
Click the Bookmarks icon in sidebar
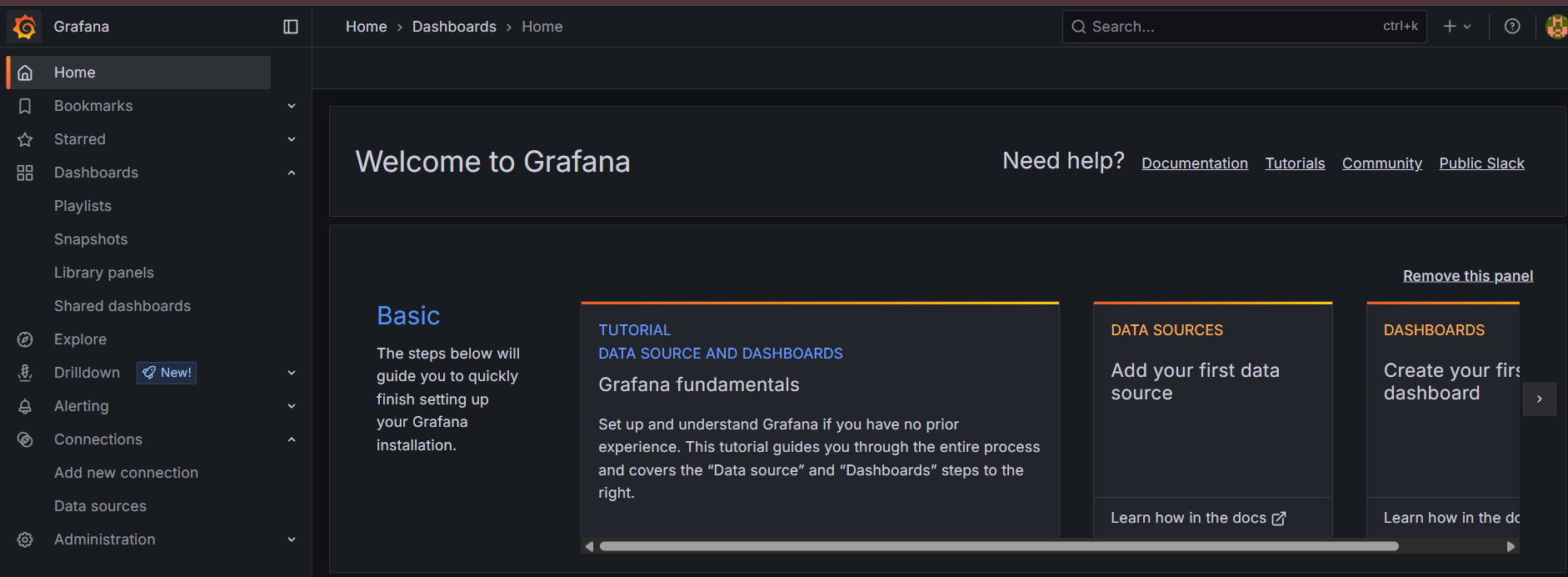point(25,106)
